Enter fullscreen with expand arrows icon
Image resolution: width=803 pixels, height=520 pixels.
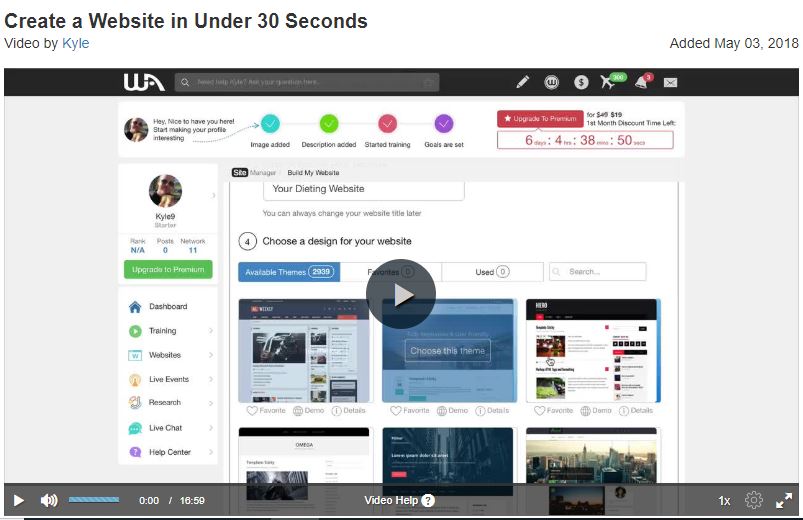point(784,500)
